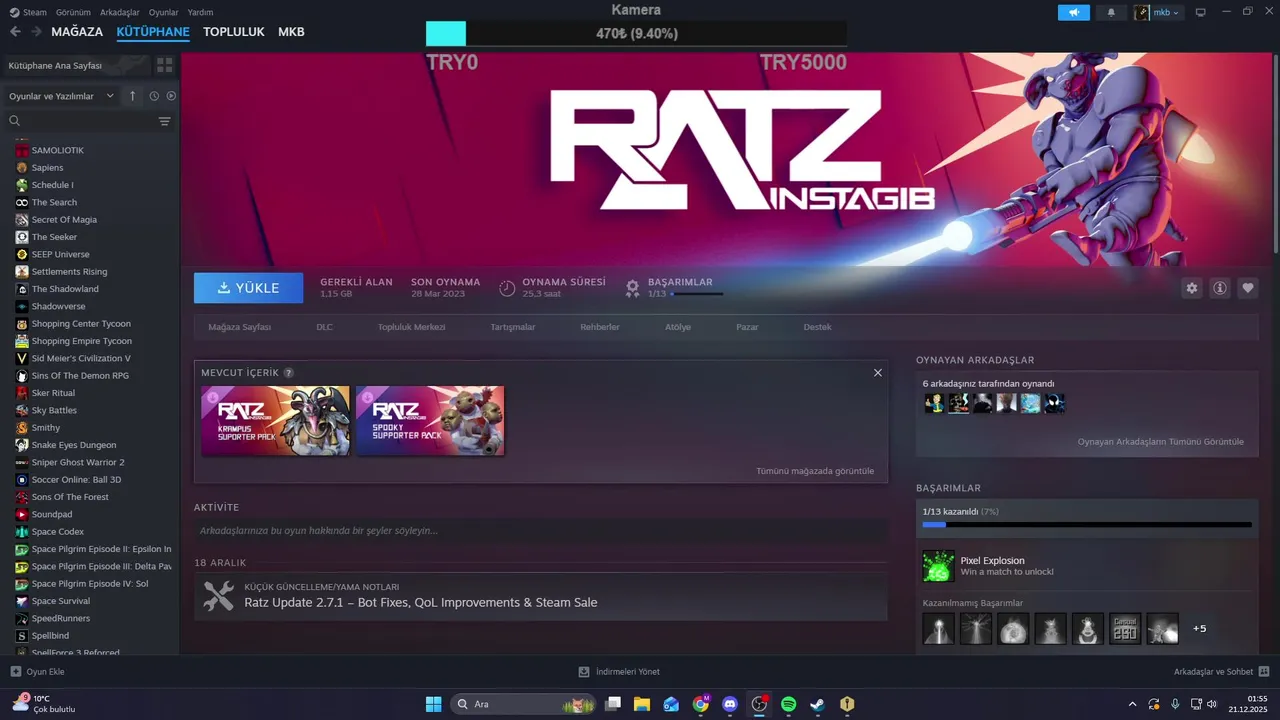
Task: Open the Pazar link
Action: 747,327
